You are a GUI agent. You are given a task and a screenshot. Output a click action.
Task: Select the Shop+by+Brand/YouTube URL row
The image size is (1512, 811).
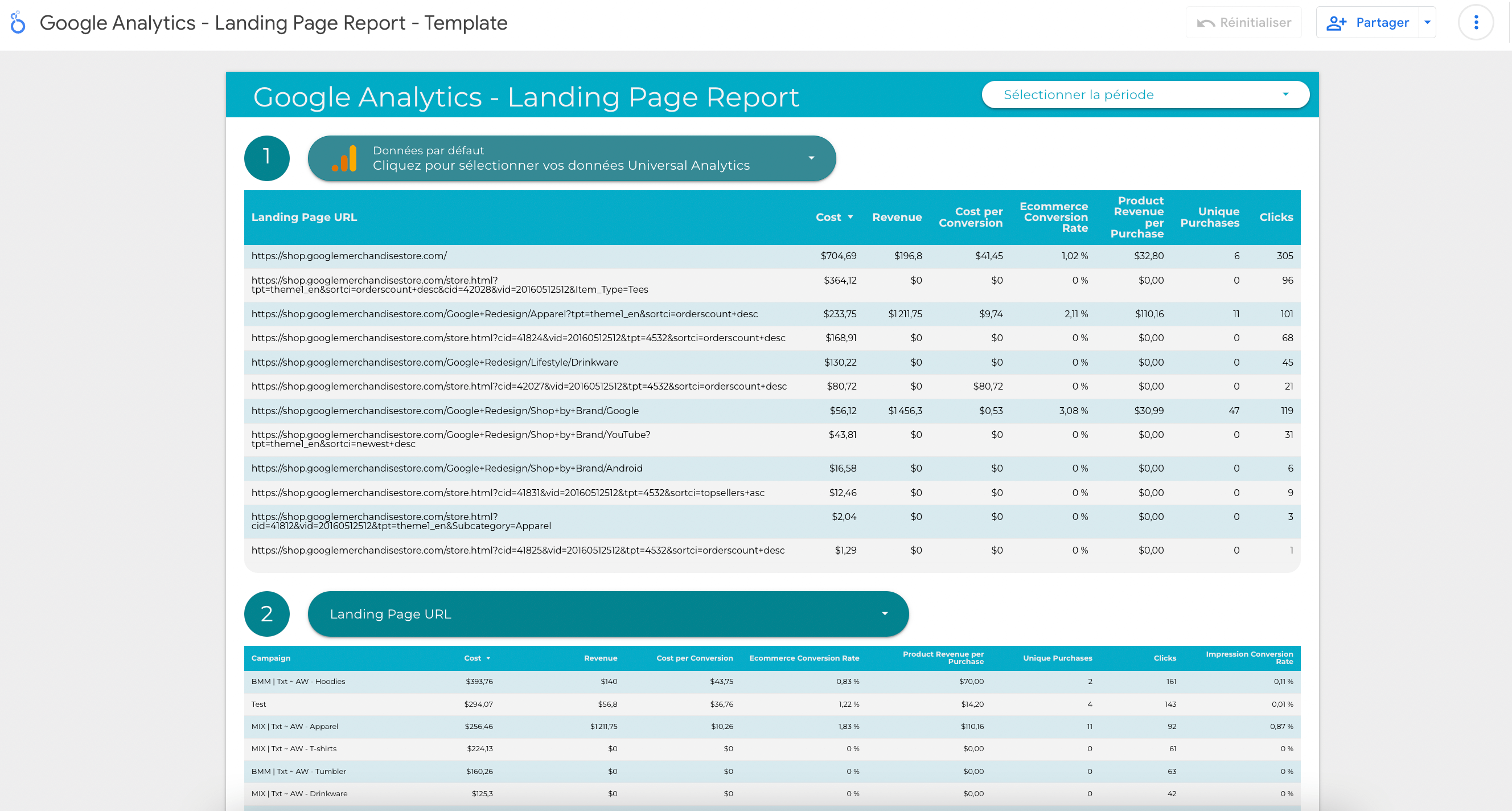[x=772, y=439]
